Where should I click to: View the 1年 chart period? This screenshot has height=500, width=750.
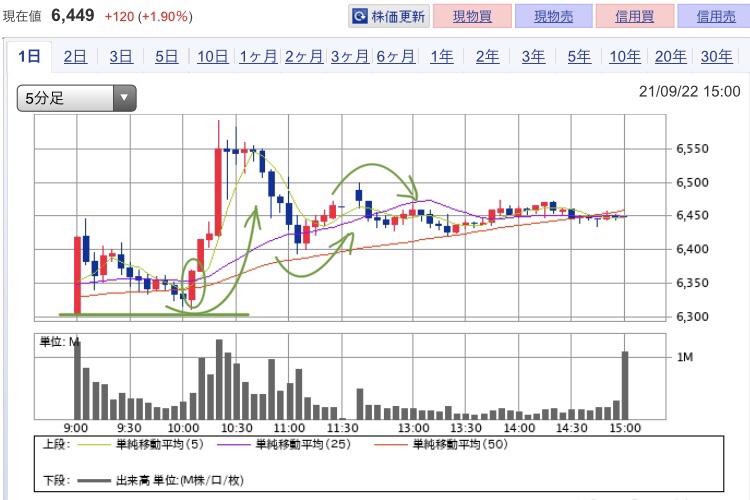coord(441,56)
